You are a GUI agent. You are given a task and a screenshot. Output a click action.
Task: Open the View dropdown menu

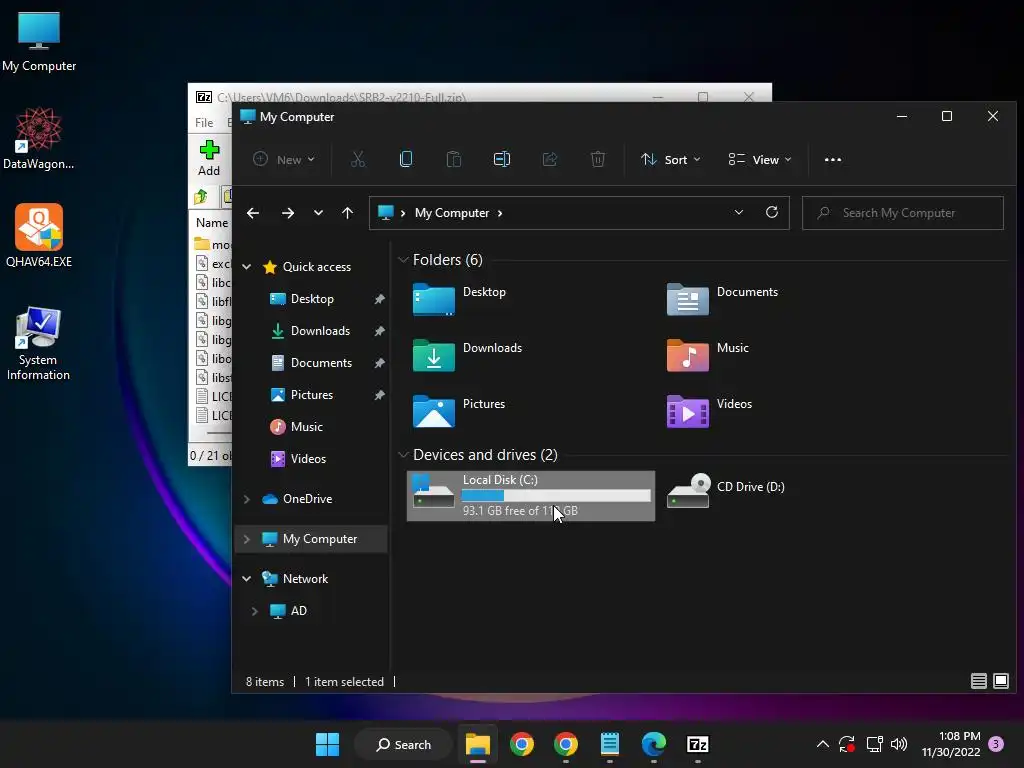(760, 159)
